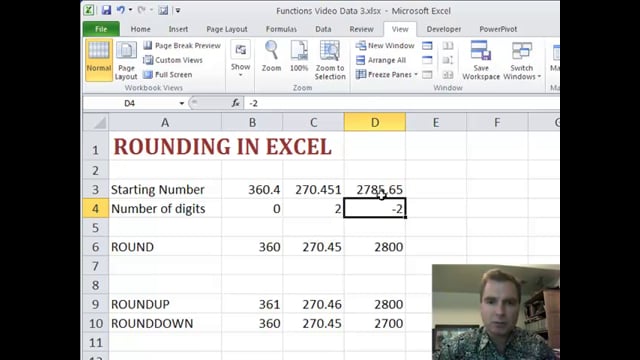Switch to Page Layout view
This screenshot has height=360, width=640.
[126, 60]
